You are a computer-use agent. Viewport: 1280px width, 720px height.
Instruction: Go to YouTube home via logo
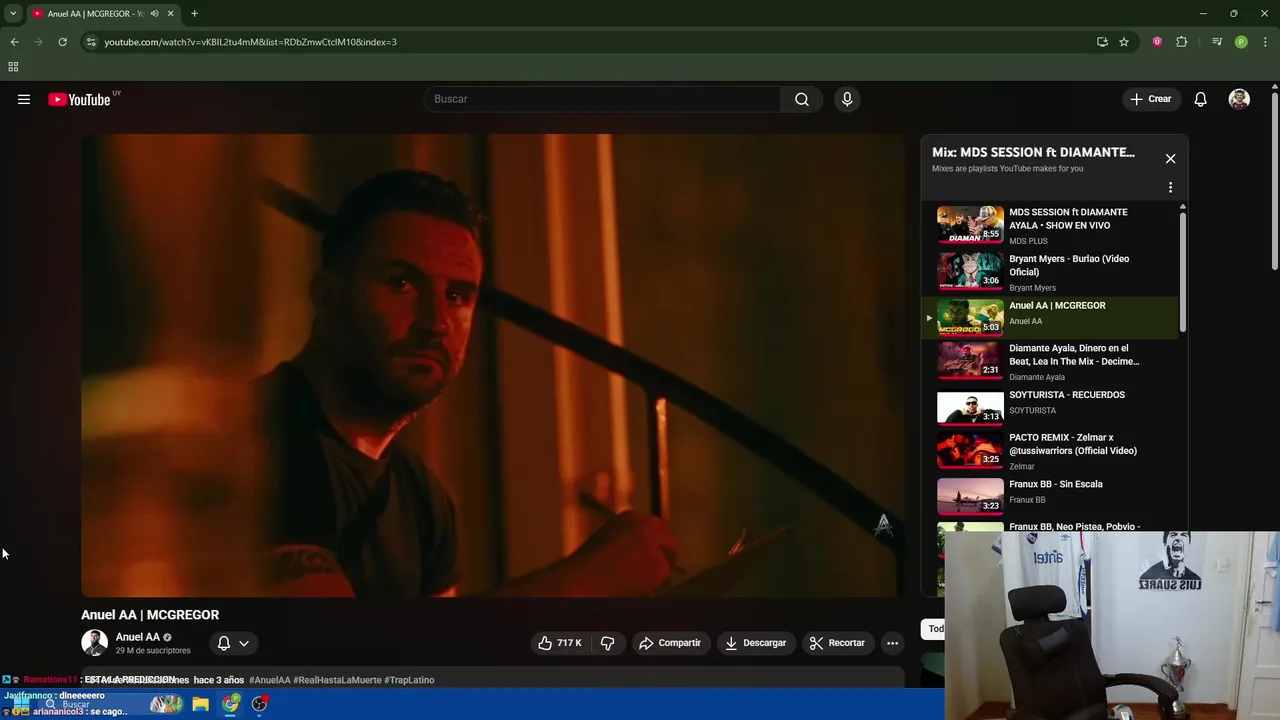pyautogui.click(x=79, y=99)
